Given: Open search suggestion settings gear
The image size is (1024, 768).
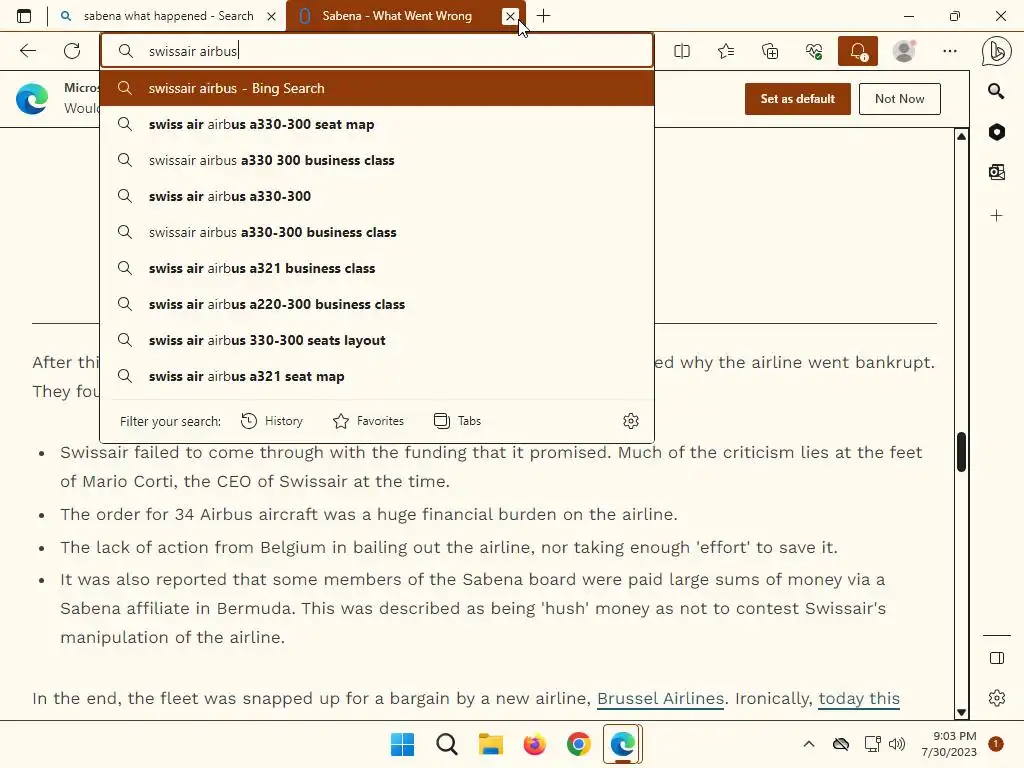Looking at the screenshot, I should (x=631, y=421).
